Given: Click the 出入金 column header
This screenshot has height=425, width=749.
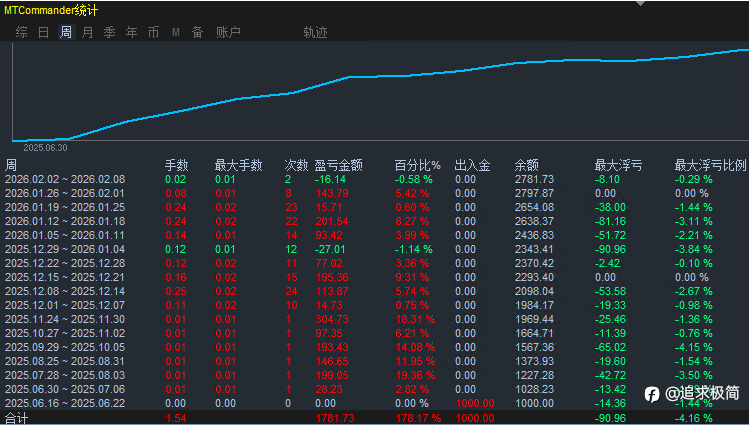Looking at the screenshot, I should [472, 165].
